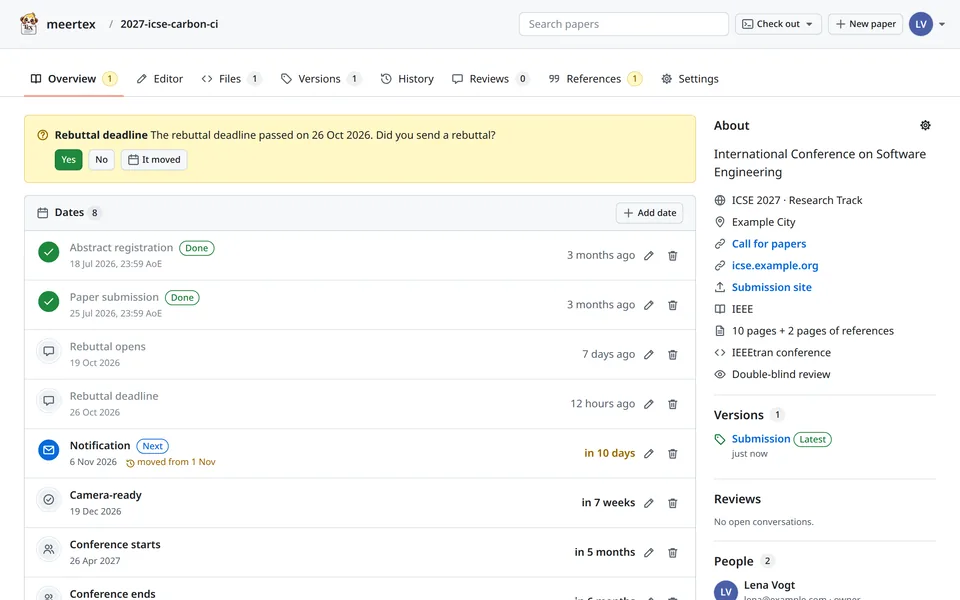Image resolution: width=960 pixels, height=600 pixels.
Task: Go to the Versions tab
Action: click(321, 79)
